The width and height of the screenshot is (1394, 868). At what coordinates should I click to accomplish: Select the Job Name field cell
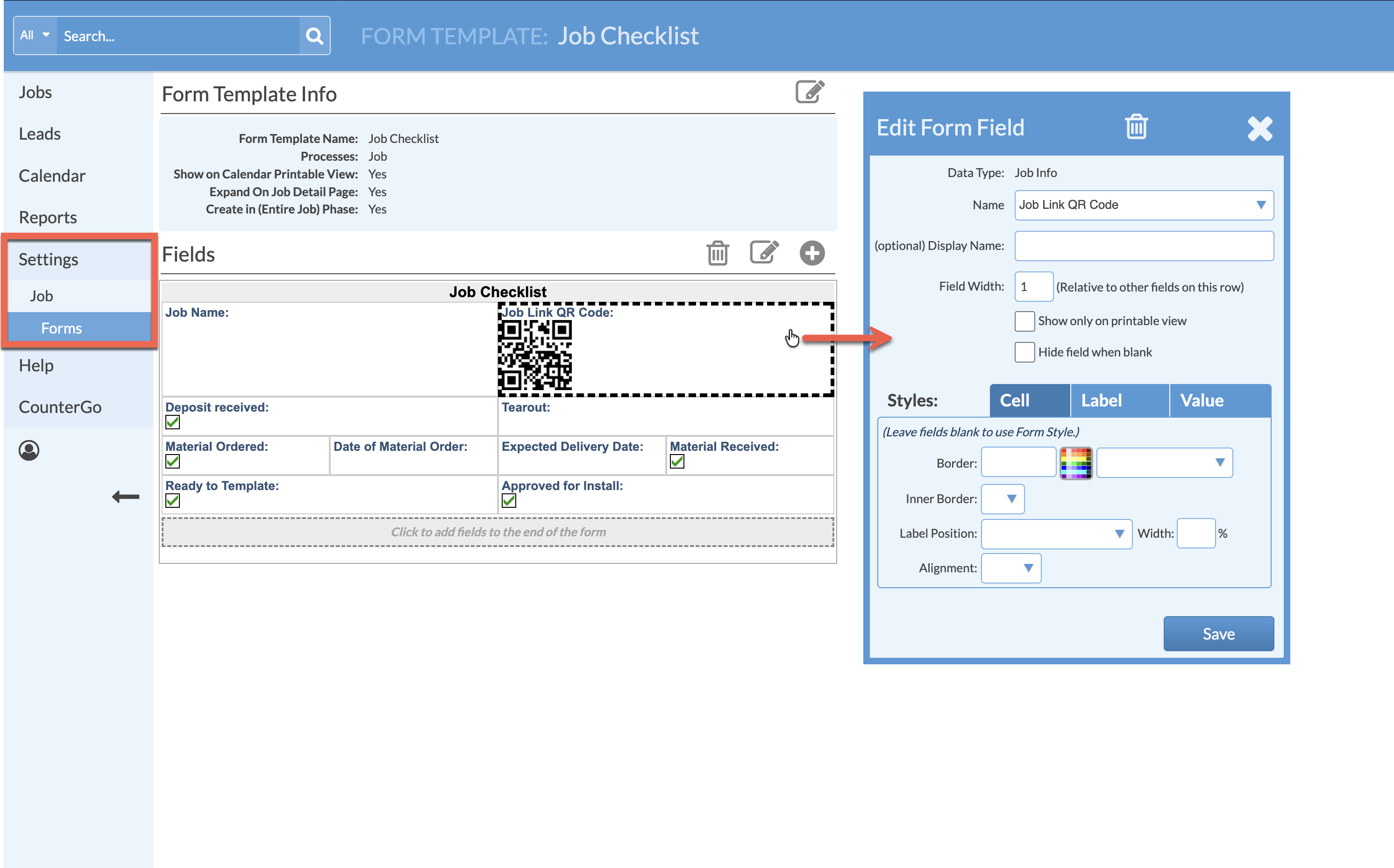click(x=329, y=349)
